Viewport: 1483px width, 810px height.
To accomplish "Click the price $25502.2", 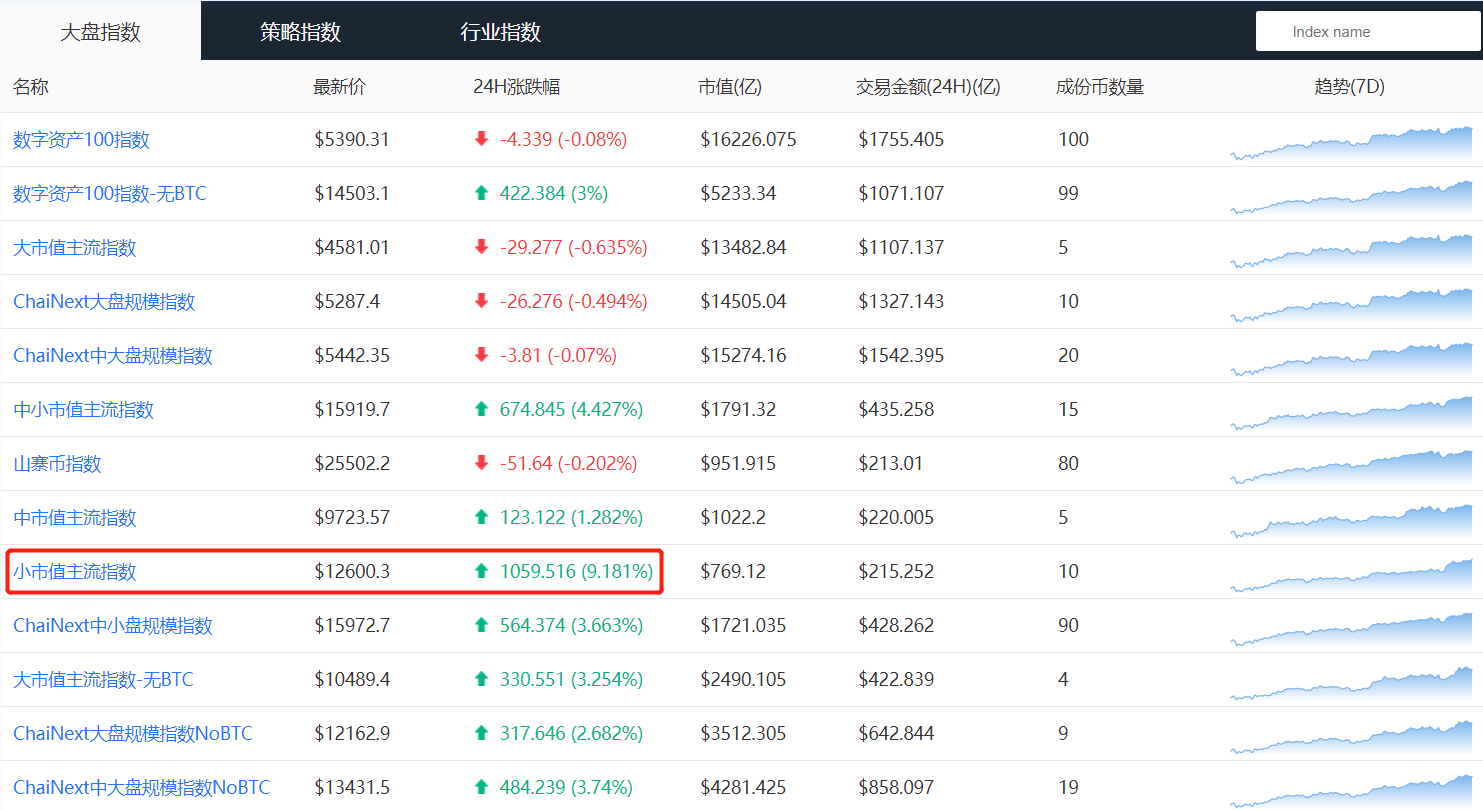I will point(352,464).
